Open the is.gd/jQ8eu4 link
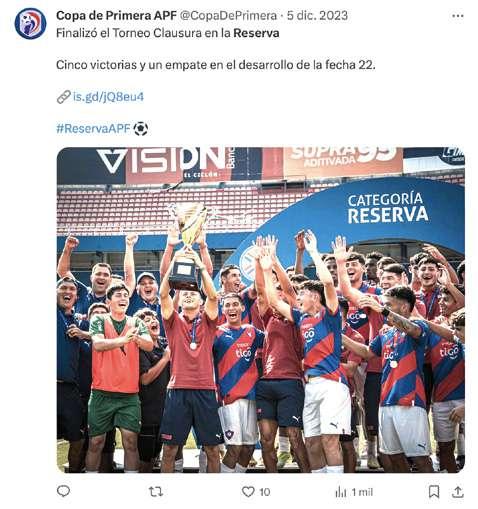 tap(108, 97)
